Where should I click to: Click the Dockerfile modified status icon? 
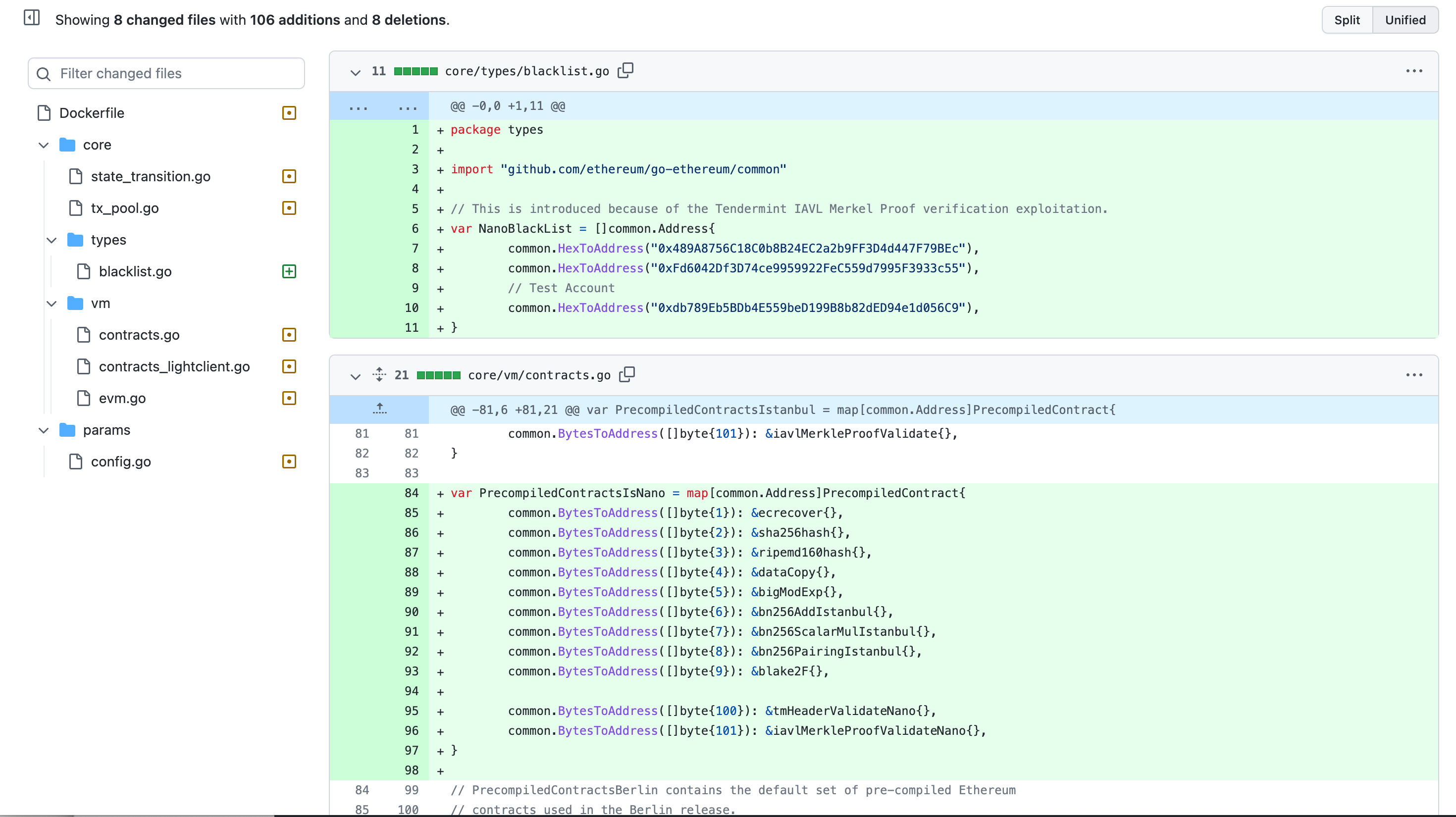pos(289,113)
